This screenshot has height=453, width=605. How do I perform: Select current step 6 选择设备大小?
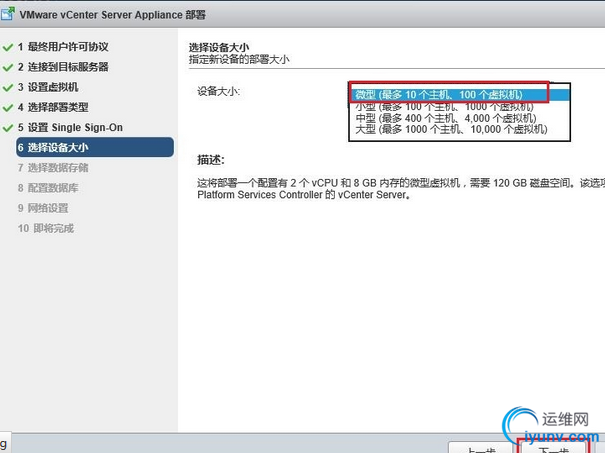pyautogui.click(x=95, y=147)
